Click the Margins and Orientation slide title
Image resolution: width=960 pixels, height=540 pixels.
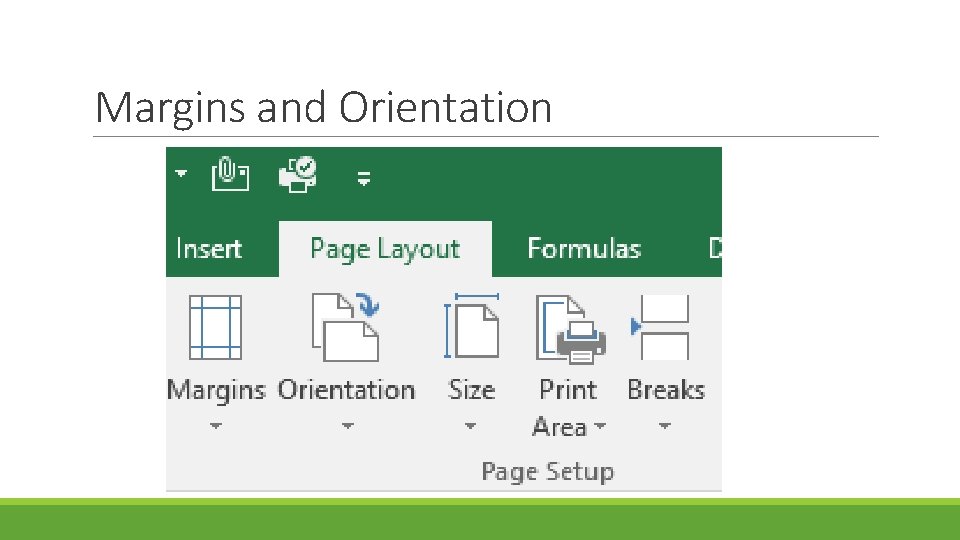click(324, 108)
